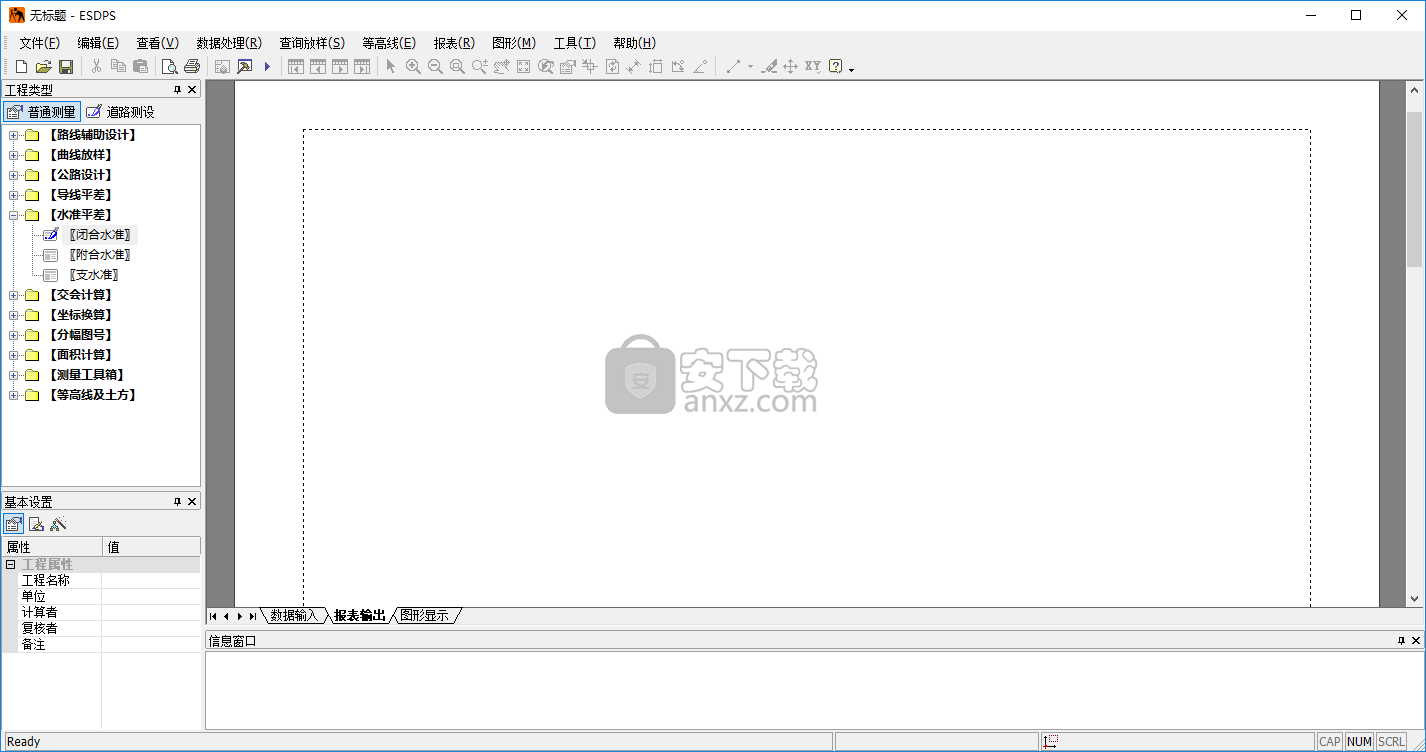Open the 数据处理 menu

pos(228,43)
